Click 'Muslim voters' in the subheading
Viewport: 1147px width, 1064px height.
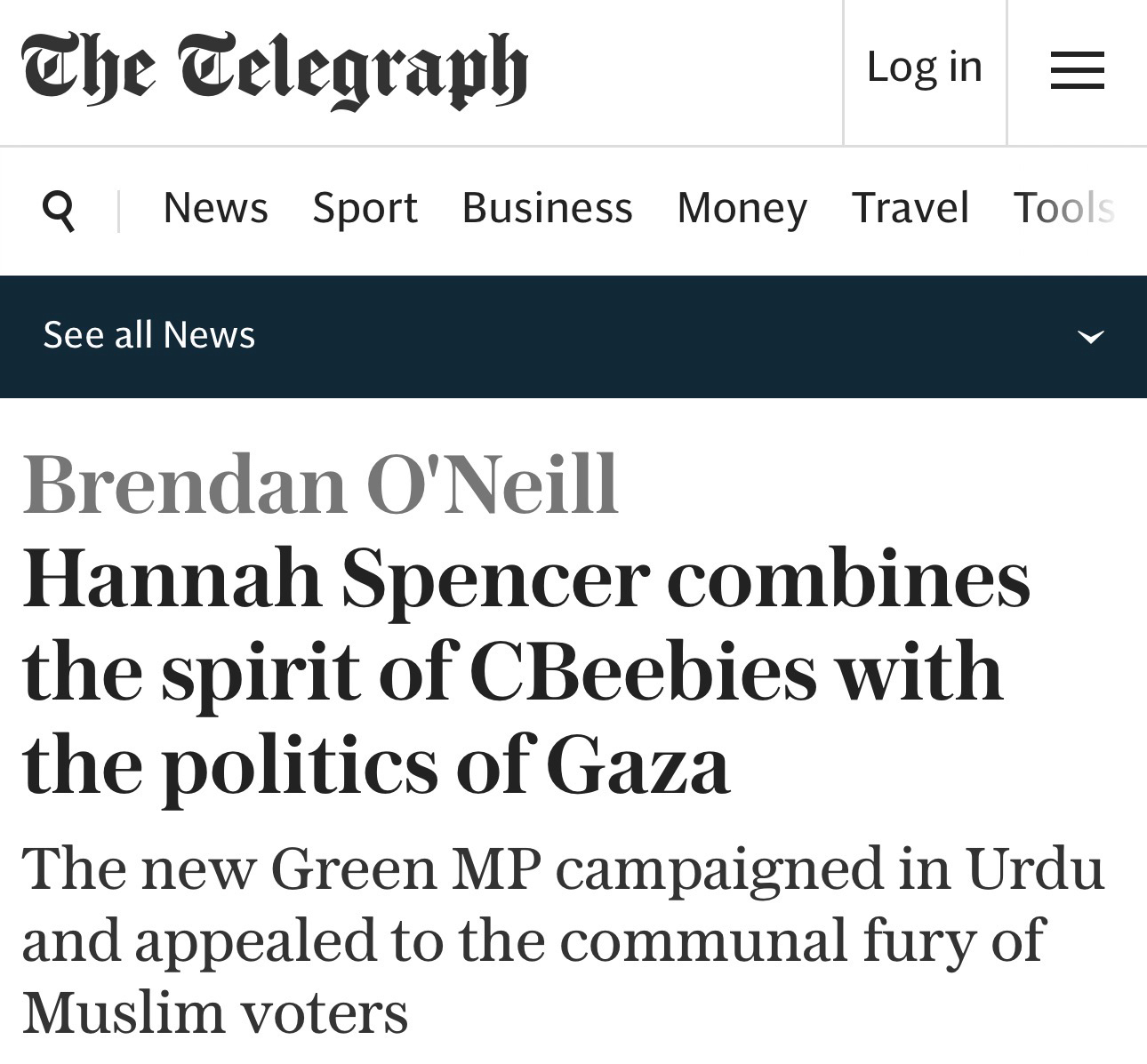pos(215,1012)
